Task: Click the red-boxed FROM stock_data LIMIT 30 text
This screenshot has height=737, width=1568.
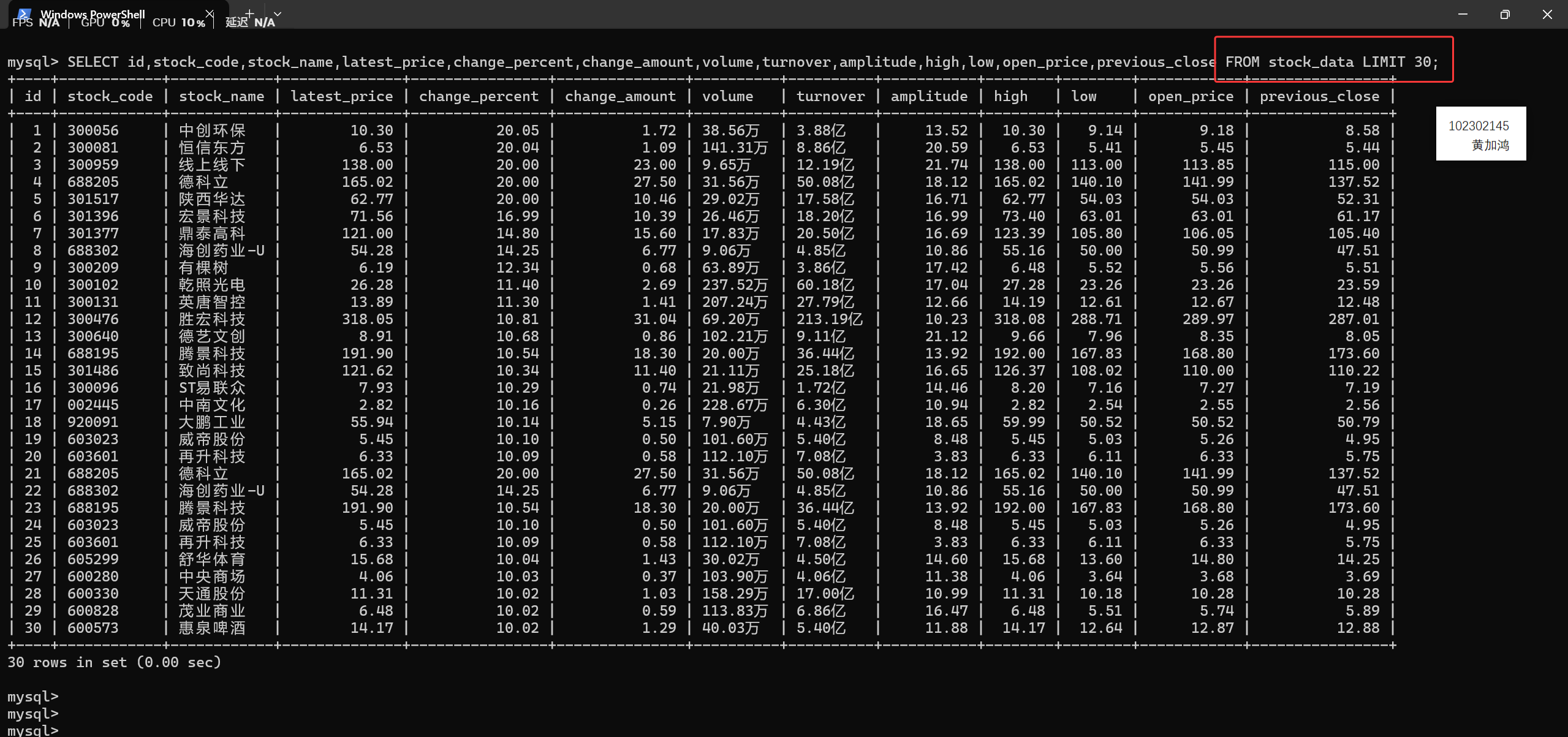Action: point(1331,62)
